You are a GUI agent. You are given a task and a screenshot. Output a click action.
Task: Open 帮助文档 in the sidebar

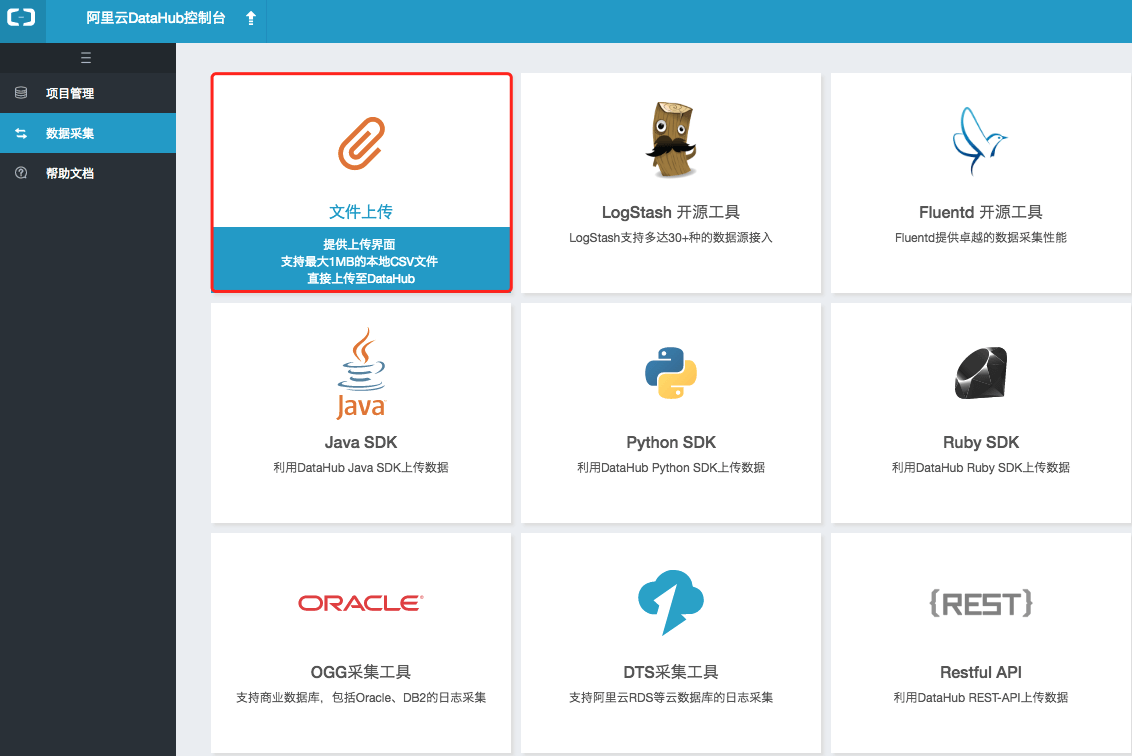click(x=88, y=173)
